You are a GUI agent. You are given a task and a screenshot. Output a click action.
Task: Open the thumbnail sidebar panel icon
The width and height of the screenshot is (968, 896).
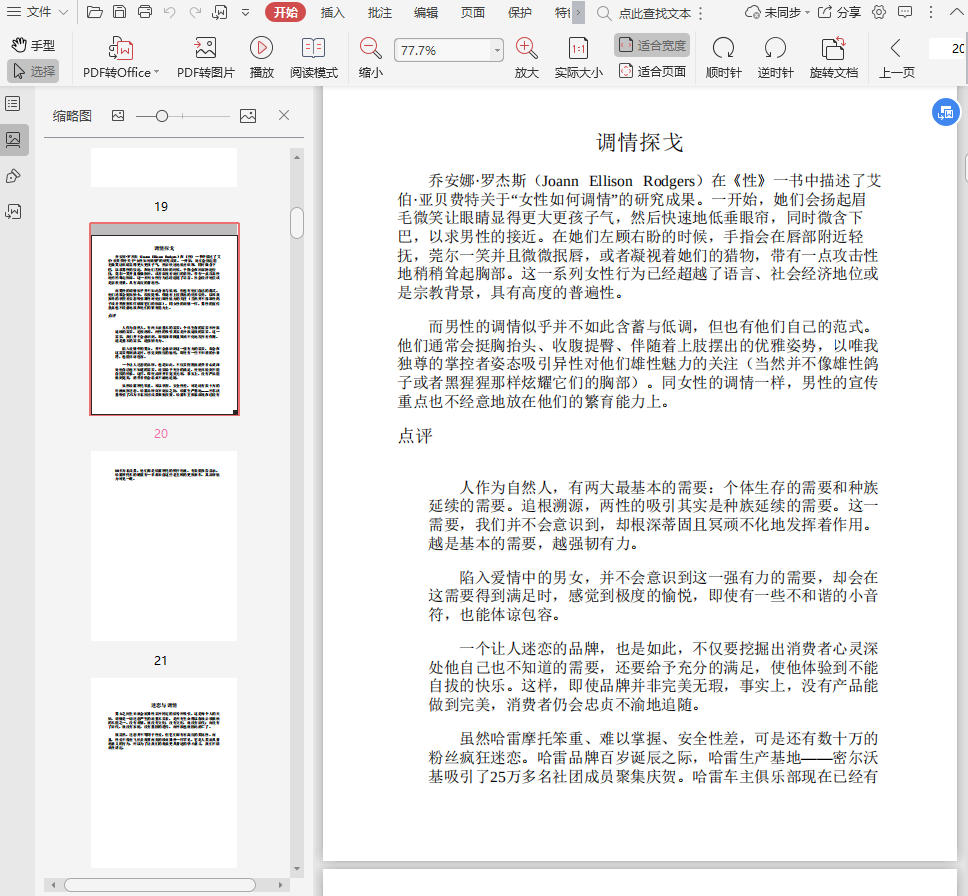click(13, 139)
